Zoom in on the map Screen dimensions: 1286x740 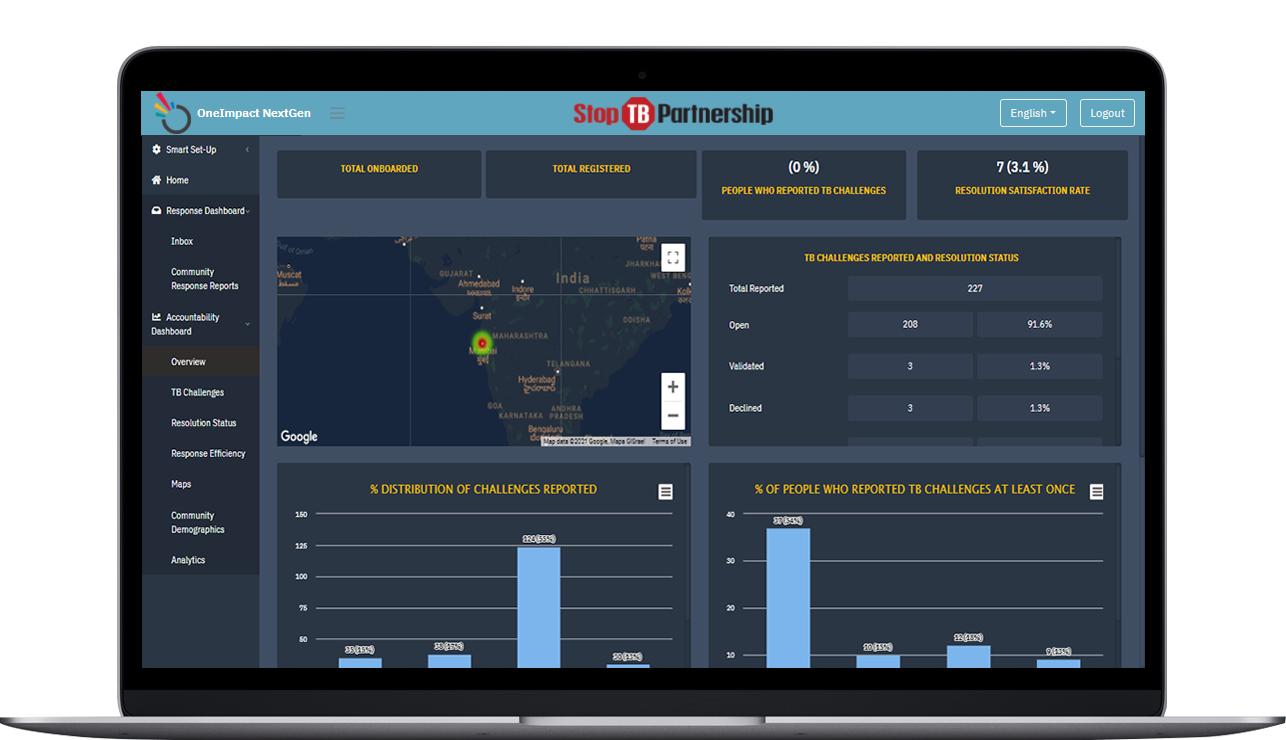[x=673, y=387]
